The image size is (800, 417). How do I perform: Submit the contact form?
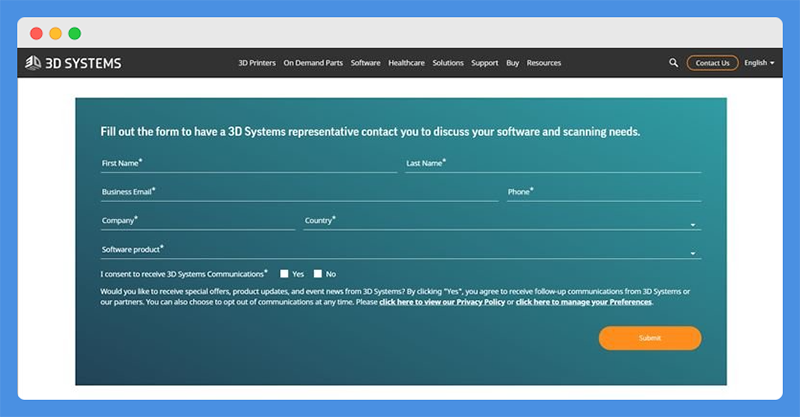click(x=650, y=338)
